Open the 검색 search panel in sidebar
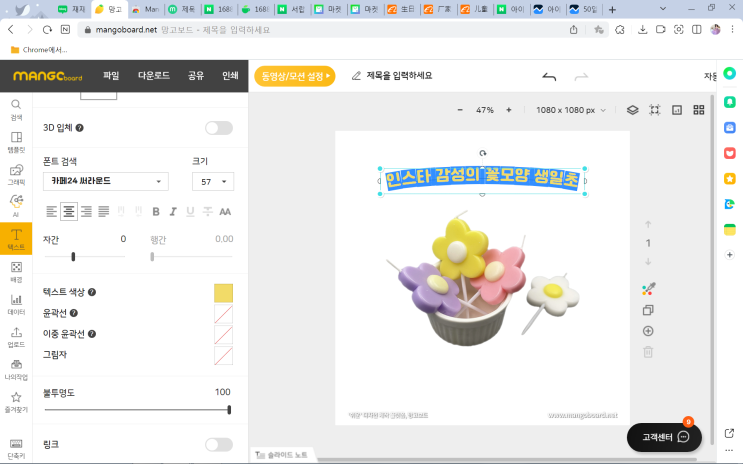Viewport: 743px width, 464px height. (16, 109)
